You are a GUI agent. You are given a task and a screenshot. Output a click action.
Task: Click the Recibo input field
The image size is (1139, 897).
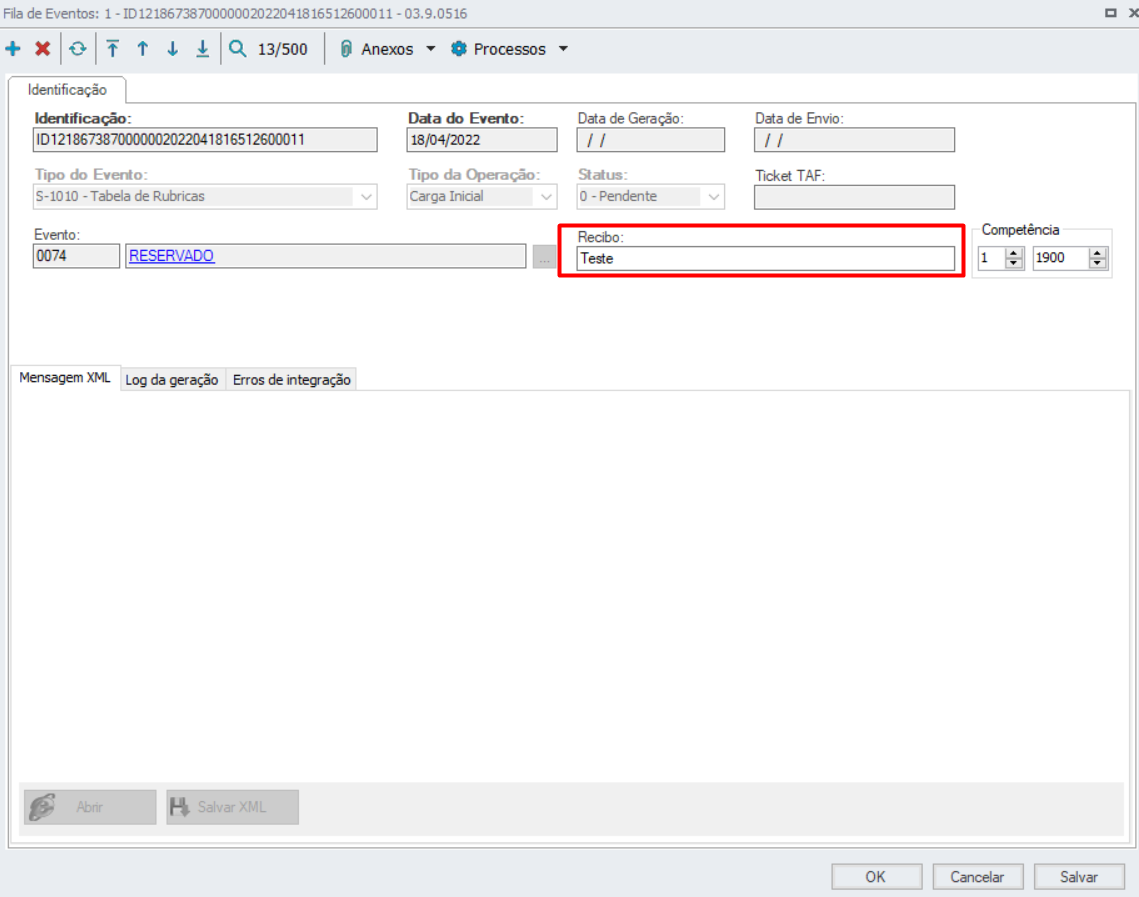point(766,259)
